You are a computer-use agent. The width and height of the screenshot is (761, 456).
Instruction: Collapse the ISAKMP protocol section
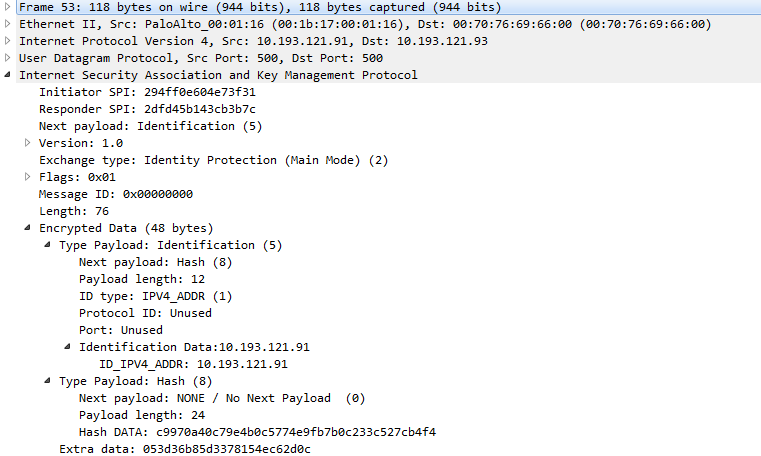(x=9, y=75)
